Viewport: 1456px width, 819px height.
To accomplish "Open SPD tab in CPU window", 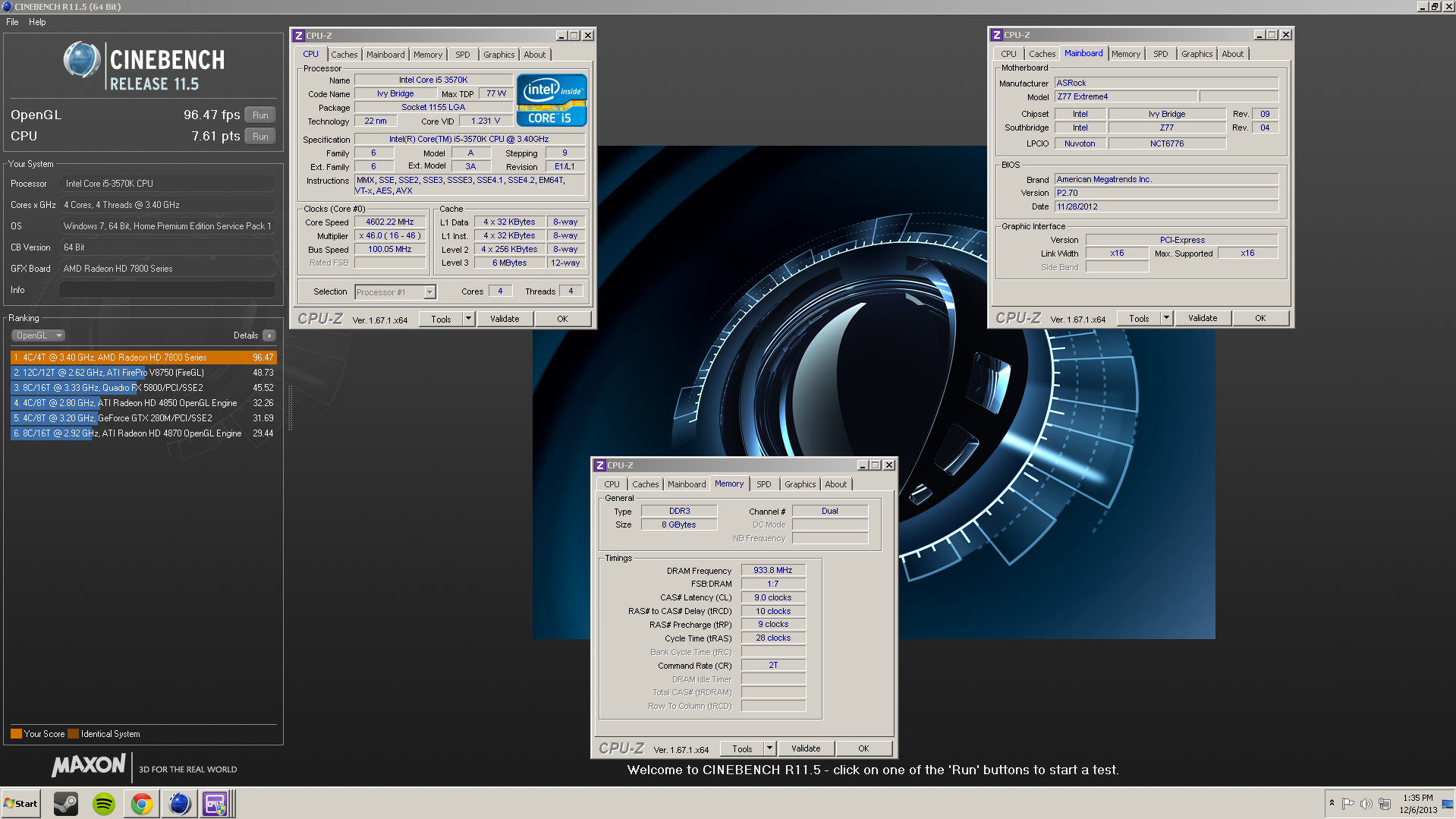I will [x=463, y=55].
